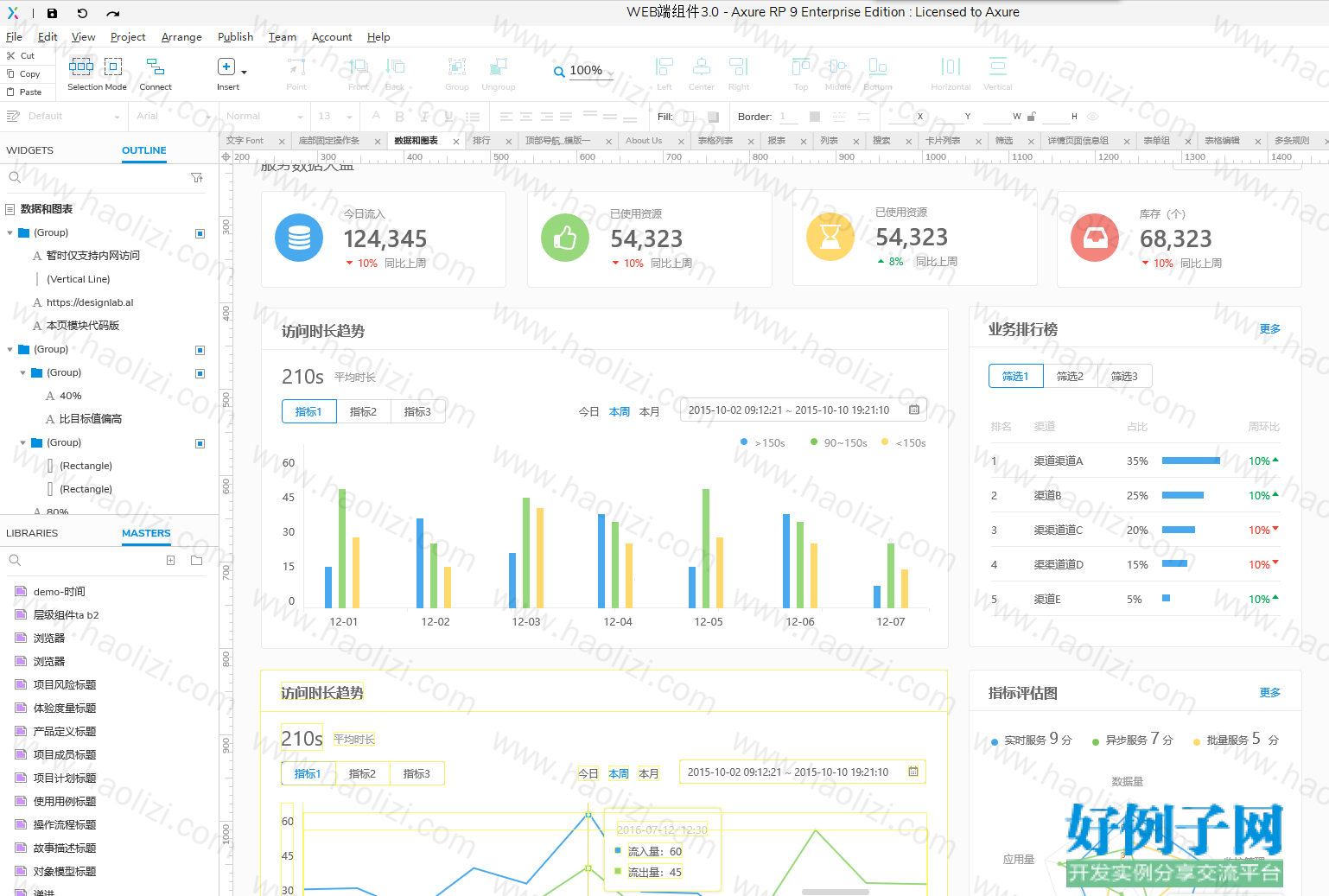Add a new folder in Masters
Screen dimensions: 1329x896
[196, 560]
